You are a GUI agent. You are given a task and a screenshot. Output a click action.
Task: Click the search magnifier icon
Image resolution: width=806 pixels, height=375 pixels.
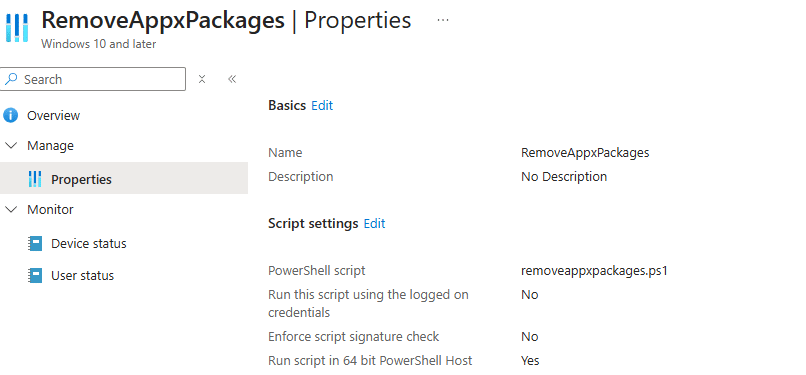[x=11, y=79]
